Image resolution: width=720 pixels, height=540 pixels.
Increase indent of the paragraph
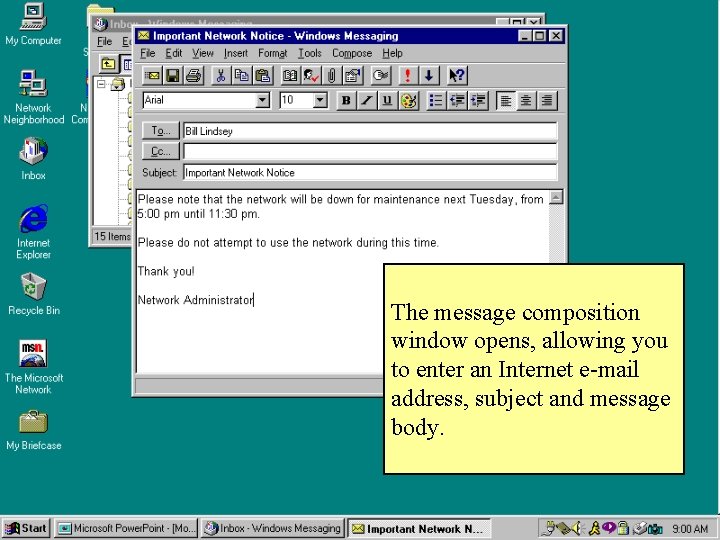tap(478, 101)
